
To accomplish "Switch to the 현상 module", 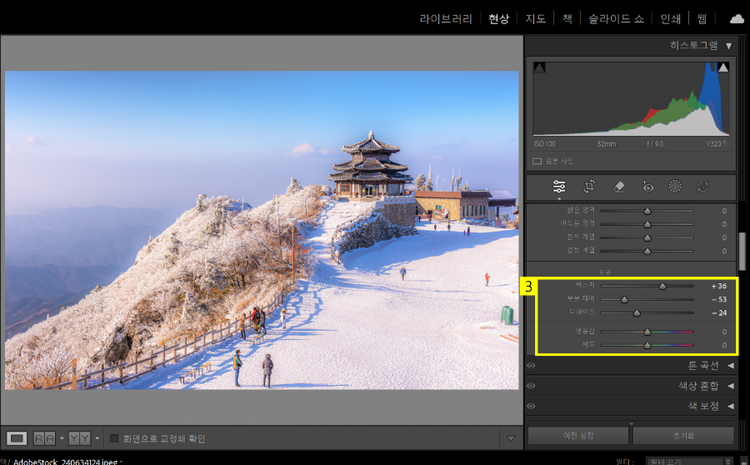I will [499, 19].
